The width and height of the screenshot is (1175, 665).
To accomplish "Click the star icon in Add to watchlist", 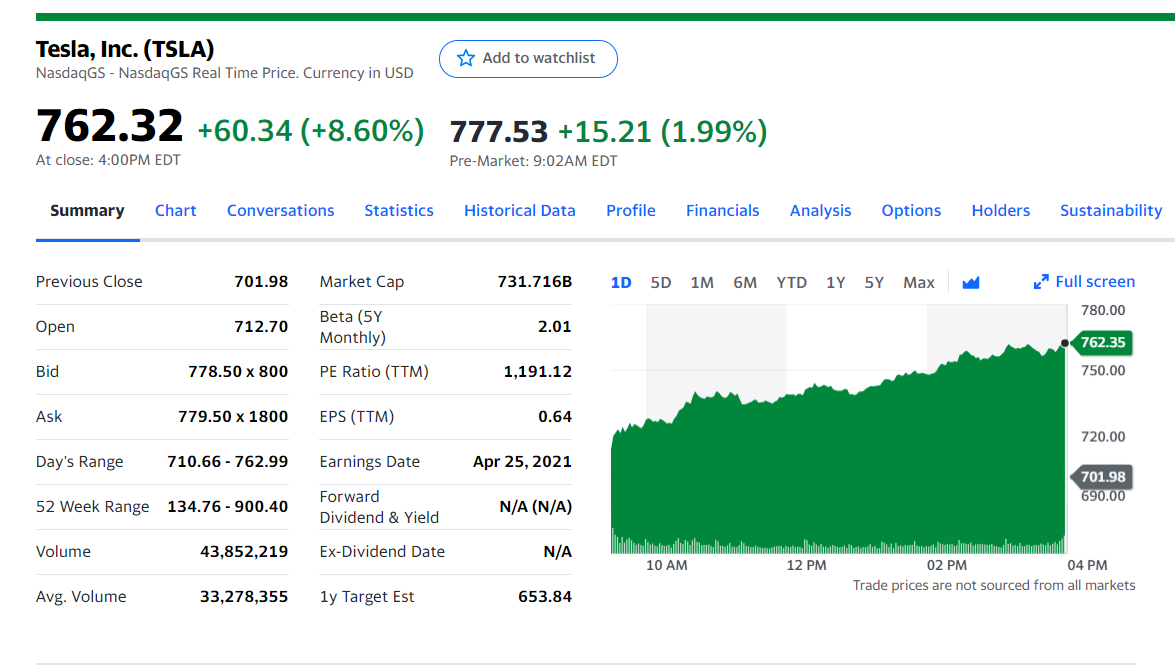I will [x=465, y=58].
